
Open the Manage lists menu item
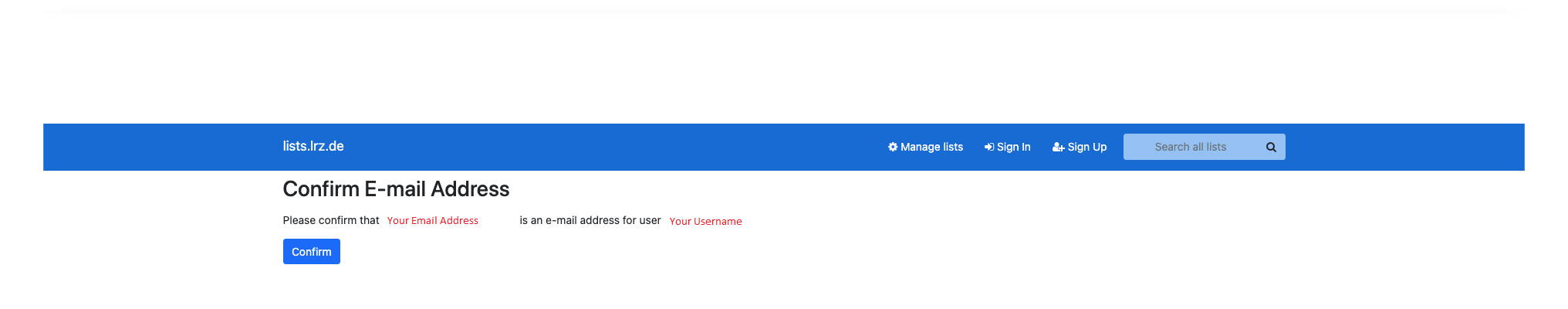tap(931, 147)
